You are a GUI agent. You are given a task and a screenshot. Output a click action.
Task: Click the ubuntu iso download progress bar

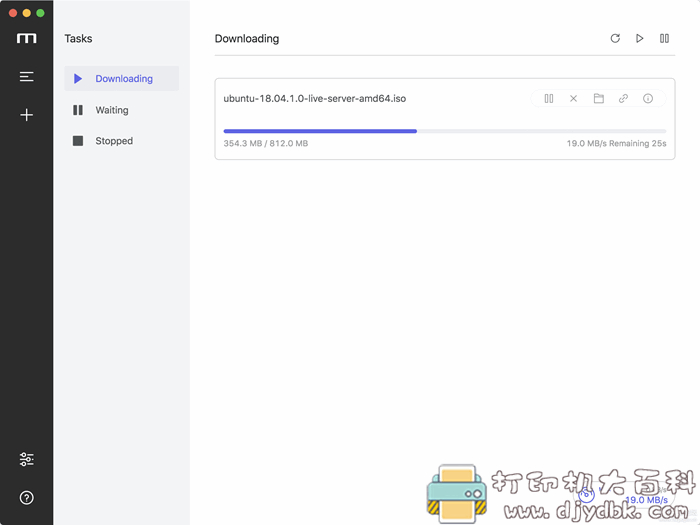[x=445, y=131]
